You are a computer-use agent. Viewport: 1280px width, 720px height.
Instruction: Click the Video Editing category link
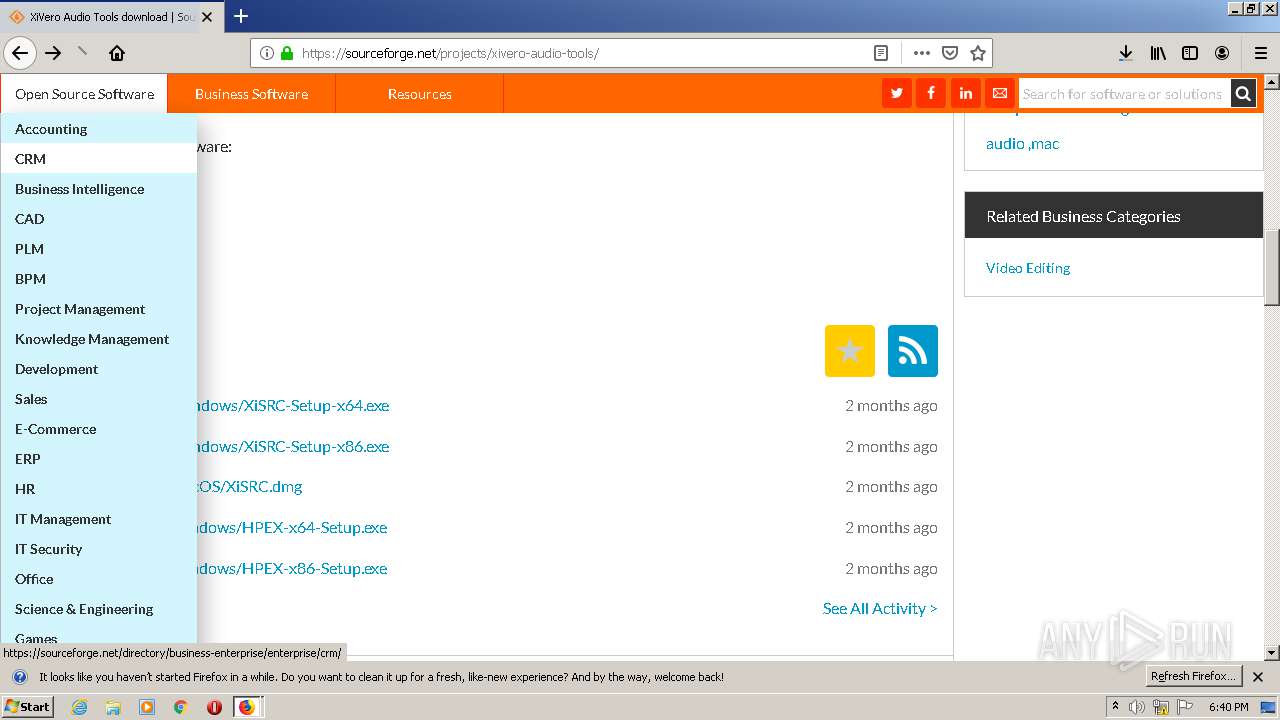pos(1028,268)
